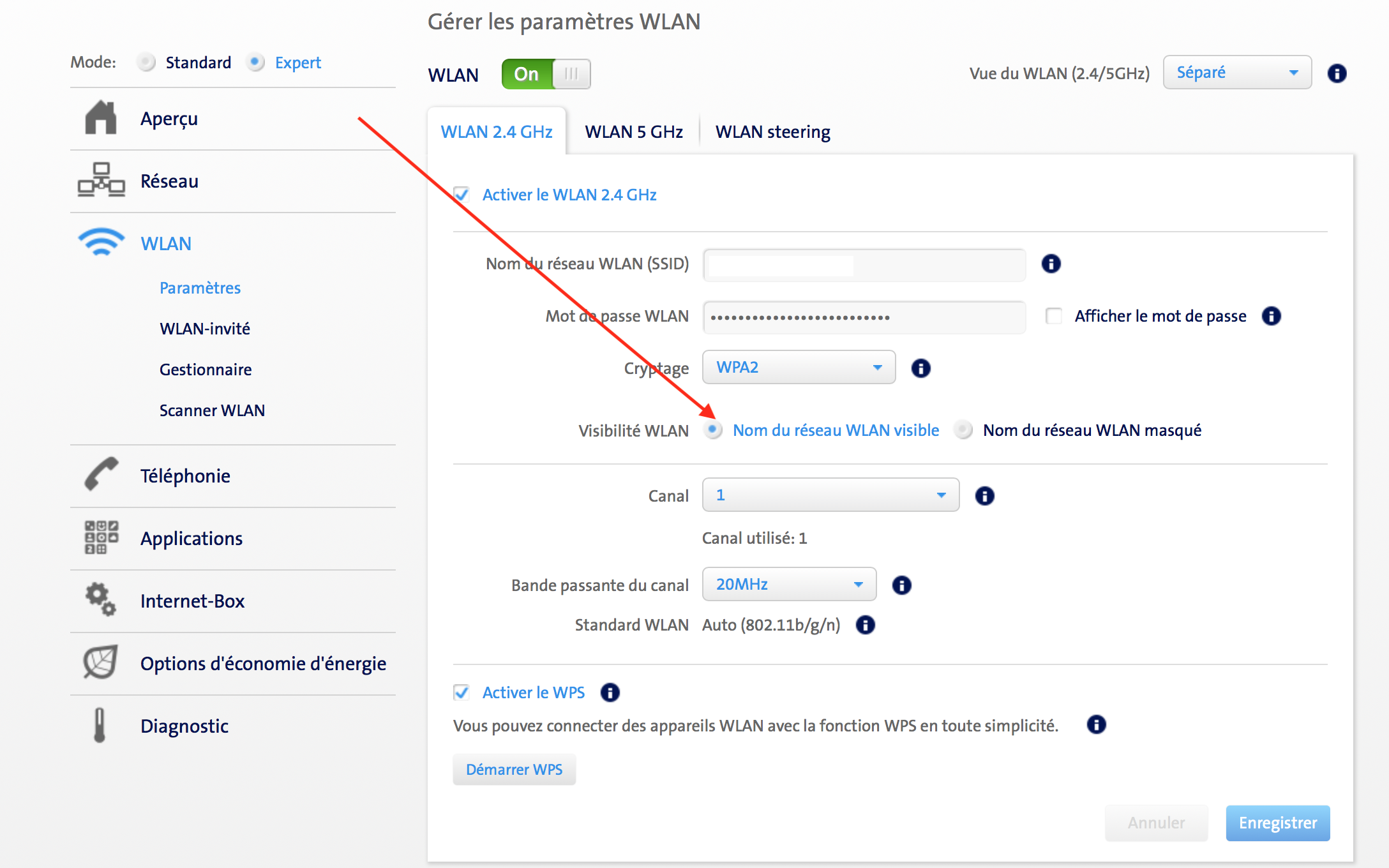Click the Réseau network icon
This screenshot has height=868, width=1389.
tap(101, 180)
